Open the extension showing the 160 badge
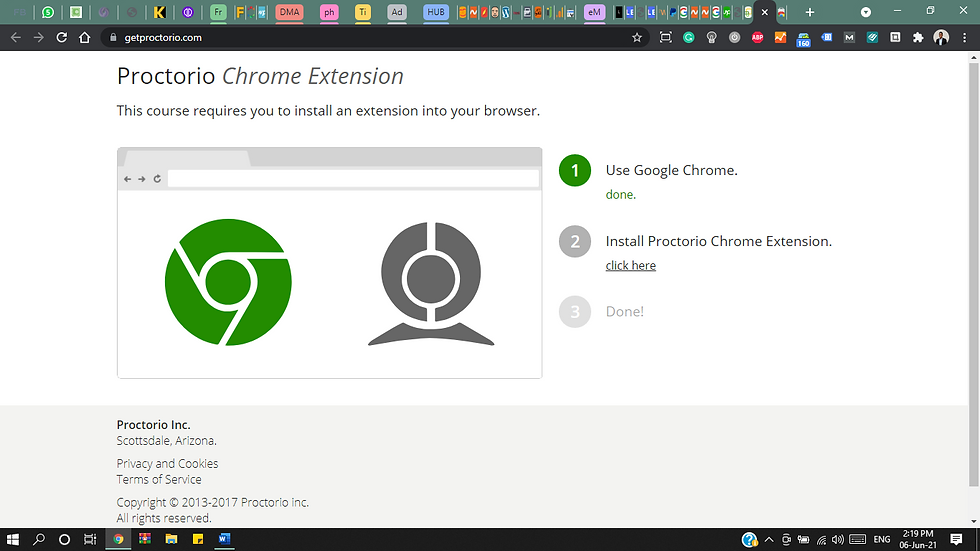980x551 pixels. (x=803, y=39)
